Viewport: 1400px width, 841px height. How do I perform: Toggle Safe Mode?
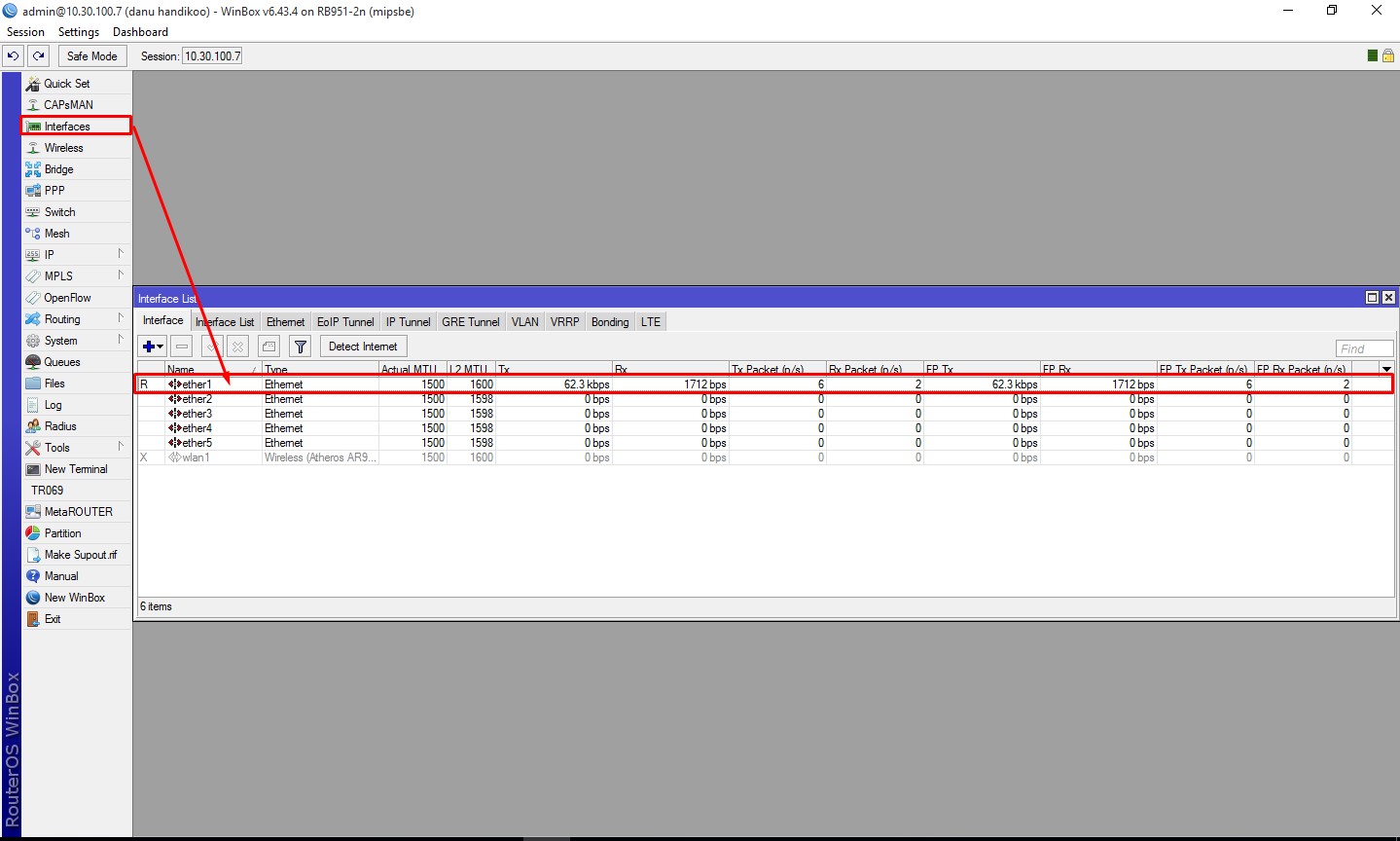click(x=91, y=55)
